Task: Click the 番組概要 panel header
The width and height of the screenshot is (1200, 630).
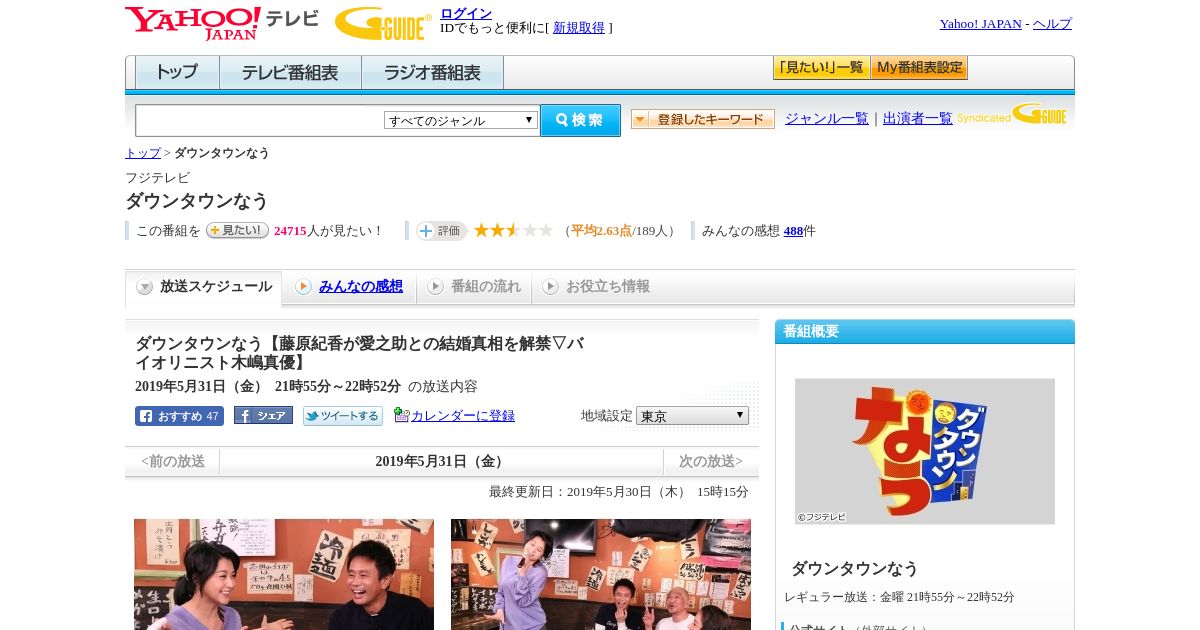Action: 925,332
